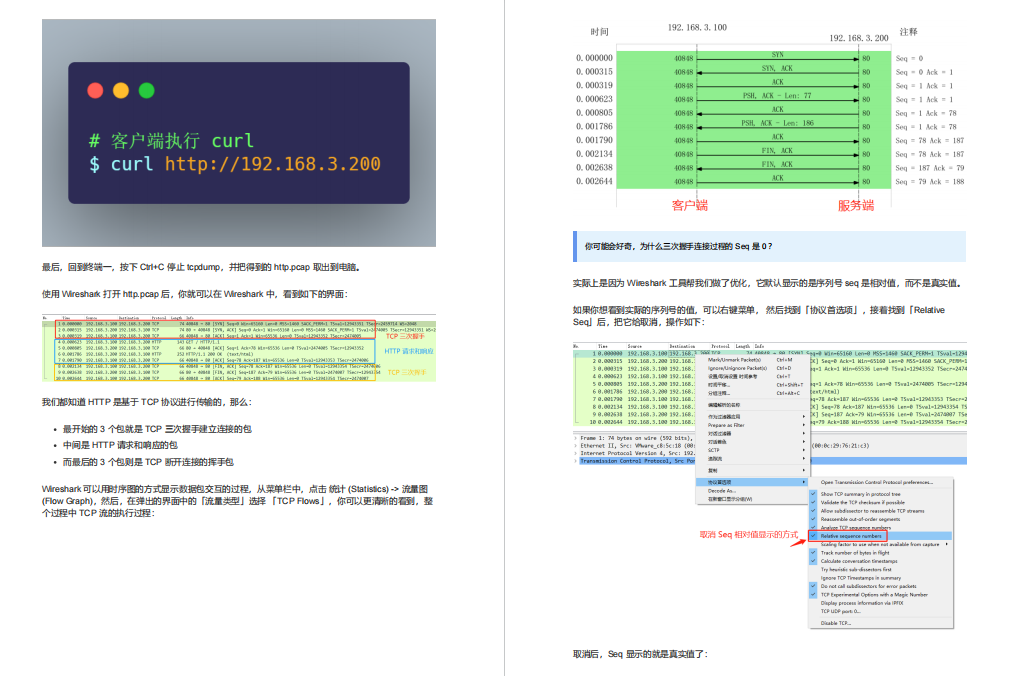Click the green dot on the terminal window
The width and height of the screenshot is (1028, 676).
147,90
